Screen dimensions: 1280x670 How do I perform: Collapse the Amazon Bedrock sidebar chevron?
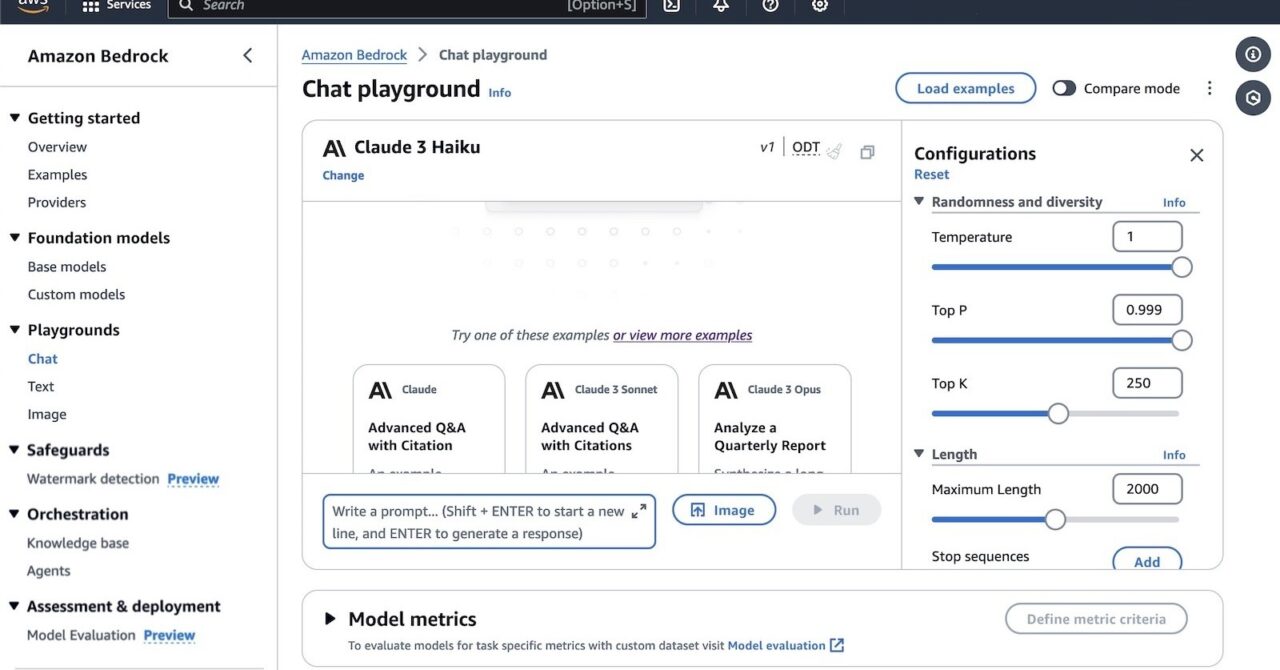pyautogui.click(x=248, y=56)
